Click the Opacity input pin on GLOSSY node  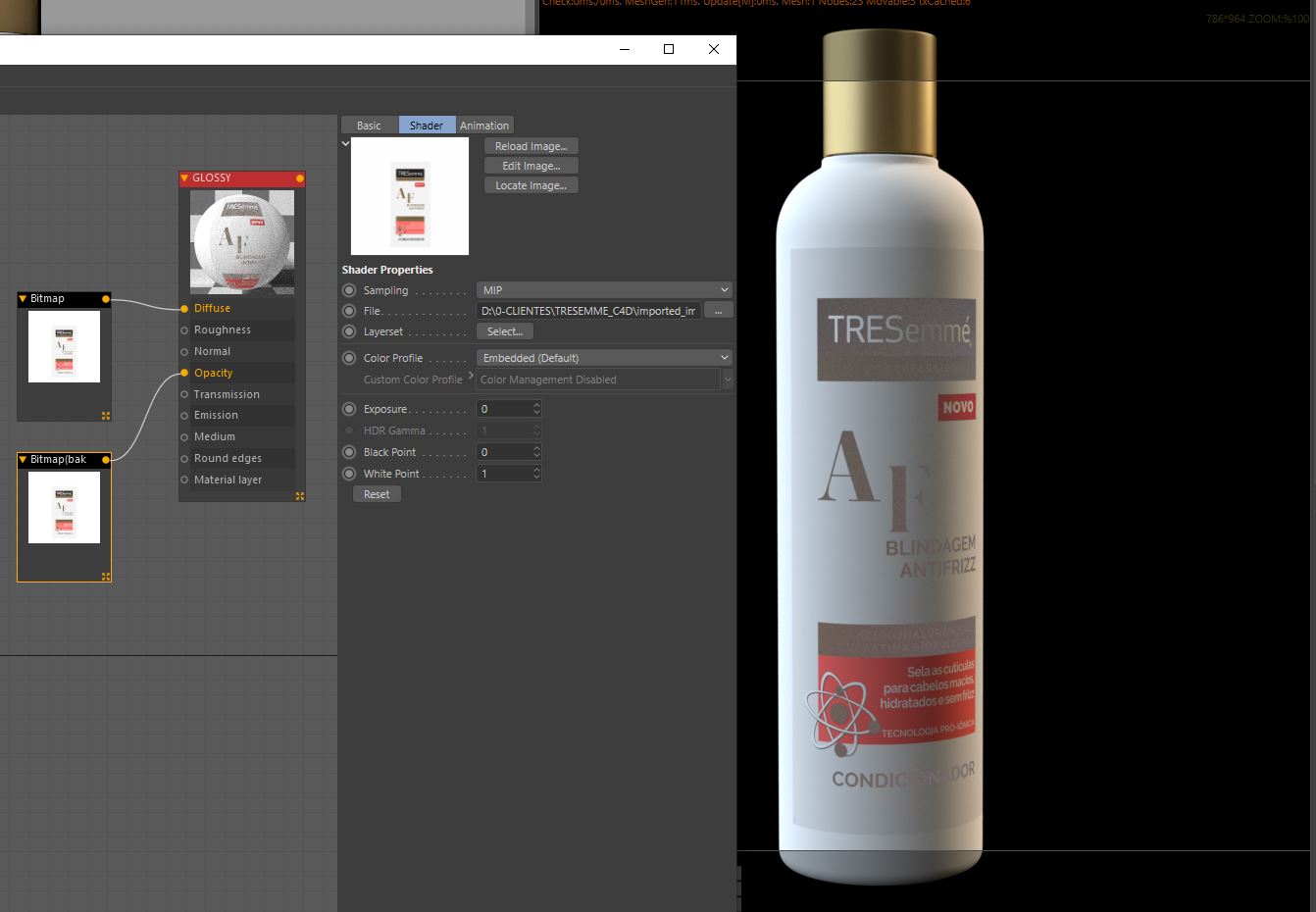click(184, 374)
